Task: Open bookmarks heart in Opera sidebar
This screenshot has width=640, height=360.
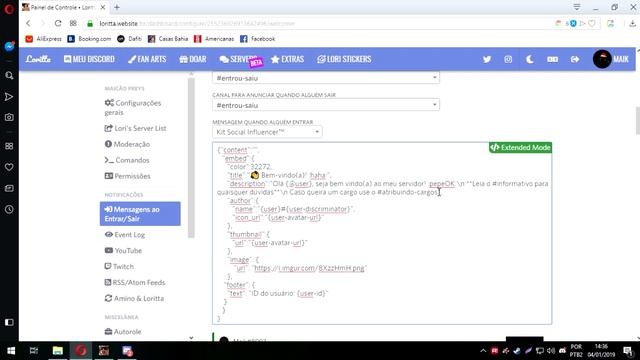Action: (9, 167)
